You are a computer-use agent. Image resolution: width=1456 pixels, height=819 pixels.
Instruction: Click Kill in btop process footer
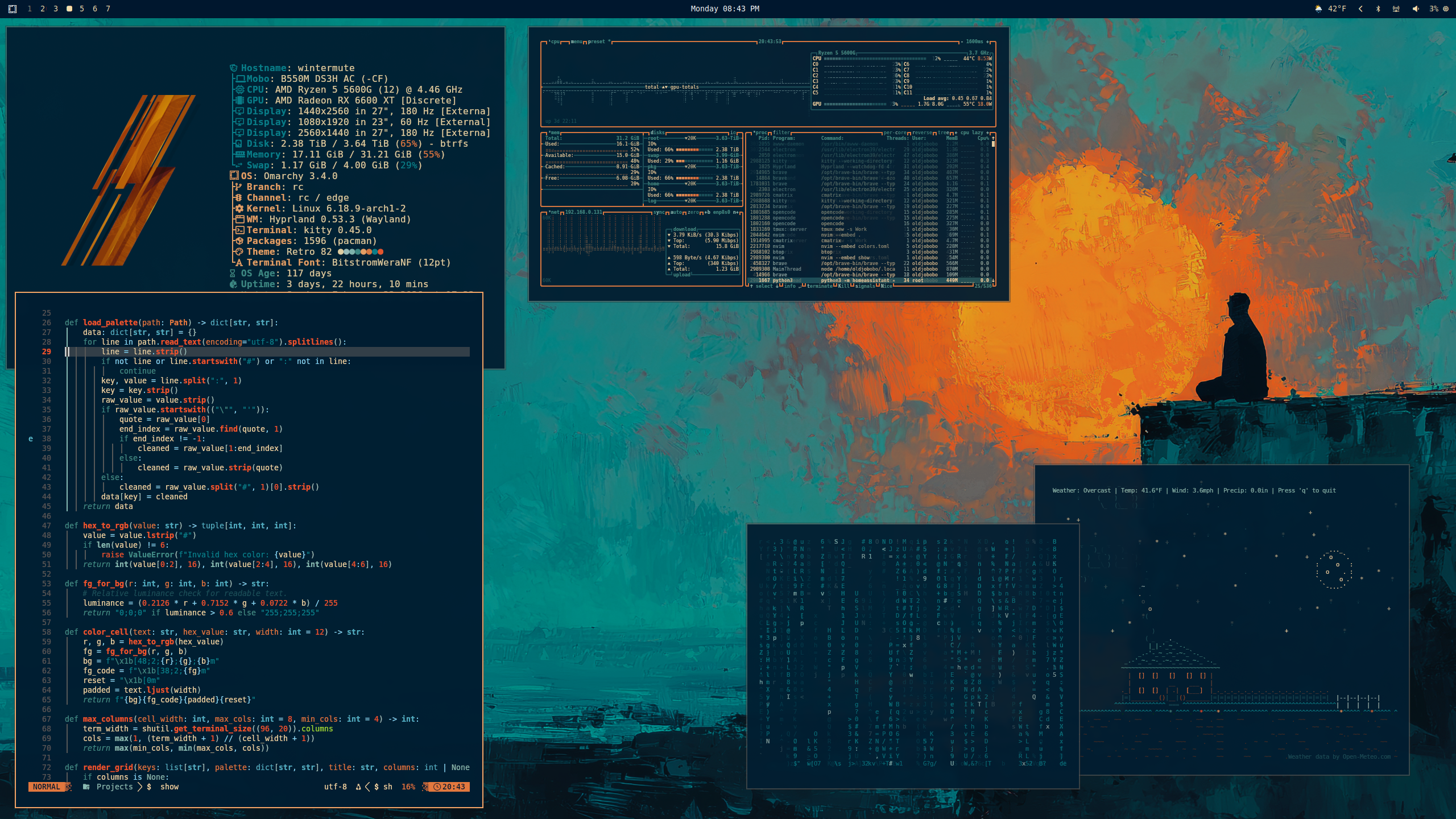pos(843,286)
